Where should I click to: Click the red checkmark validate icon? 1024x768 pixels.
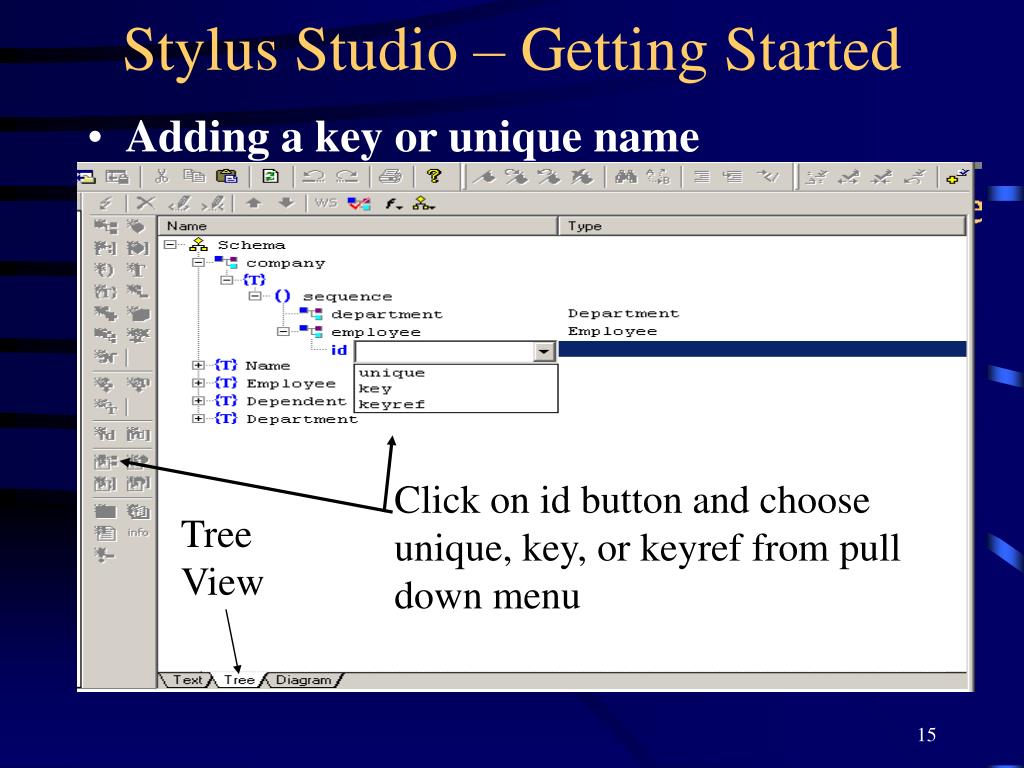[x=359, y=203]
